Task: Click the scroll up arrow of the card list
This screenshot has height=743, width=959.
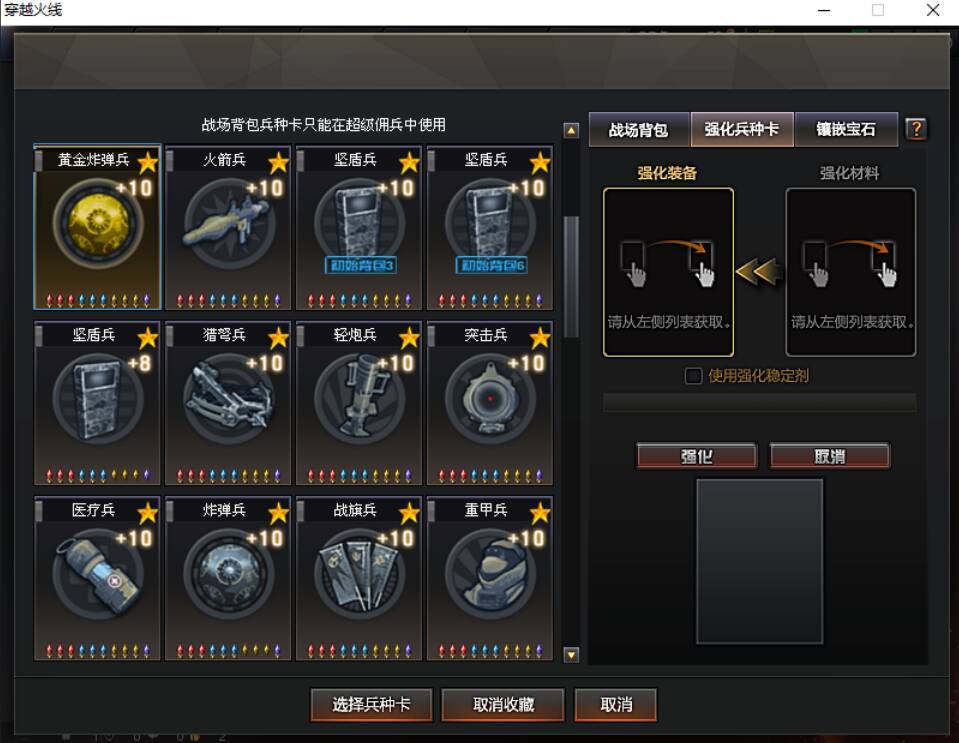Action: coord(571,130)
